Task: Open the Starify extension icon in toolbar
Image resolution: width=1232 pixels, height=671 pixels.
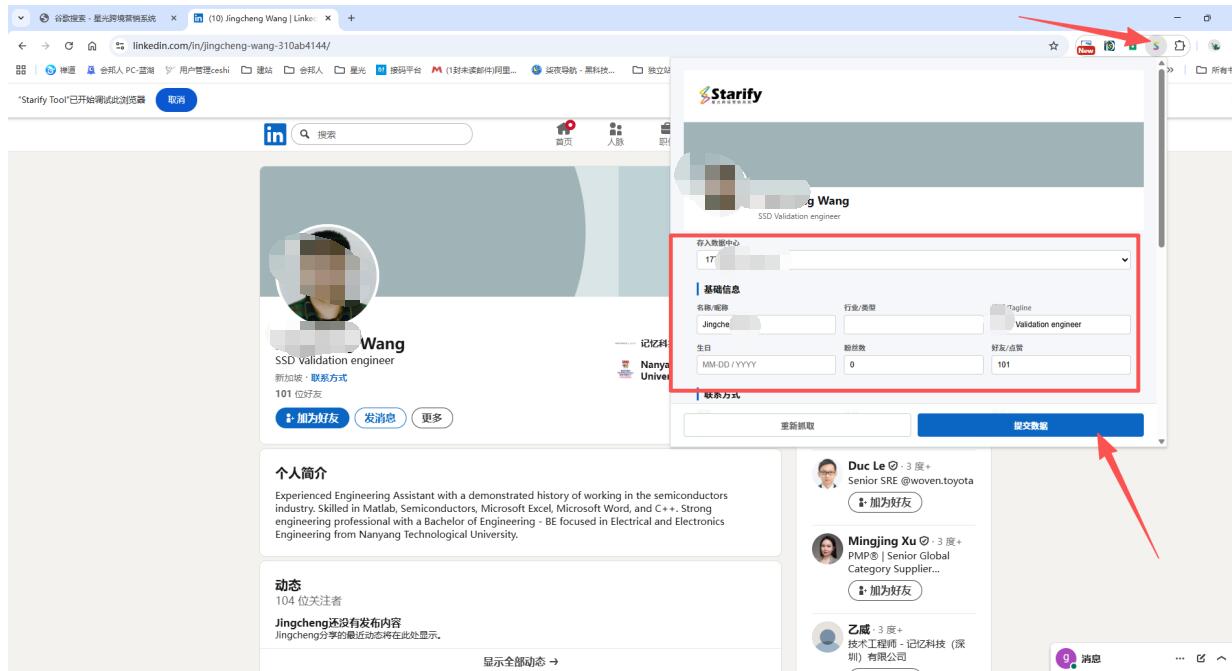Action: (1156, 46)
